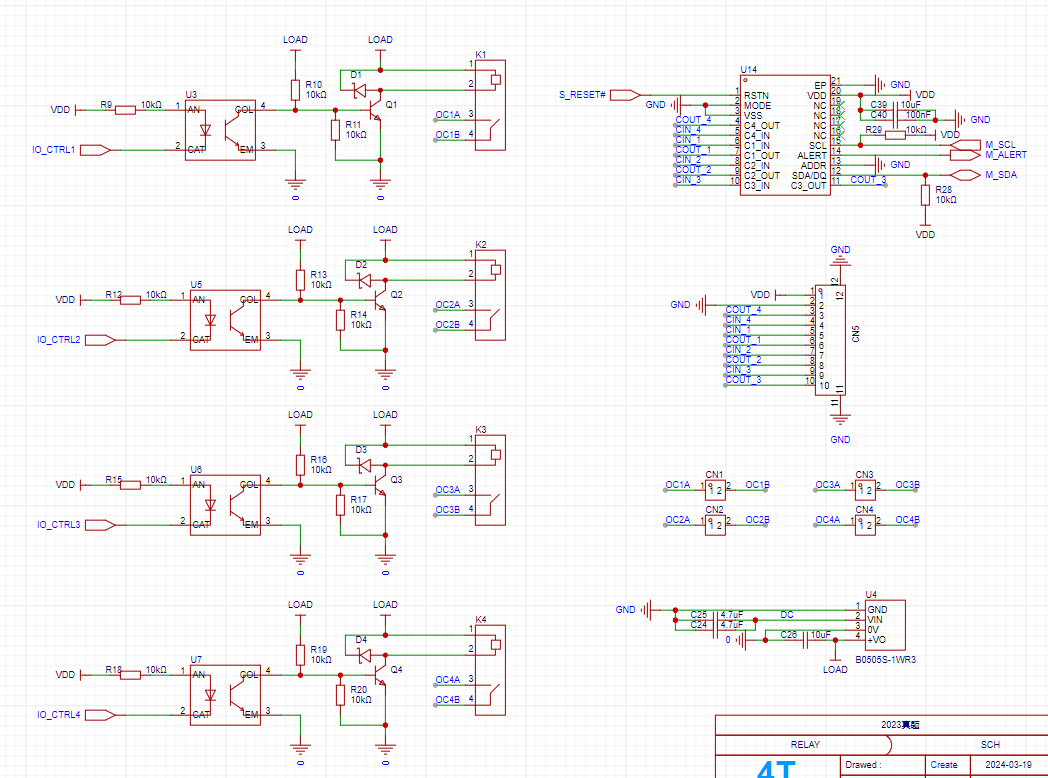Screen dimensions: 1048x778
Task: Select resistor R19 body
Action: click(301, 655)
